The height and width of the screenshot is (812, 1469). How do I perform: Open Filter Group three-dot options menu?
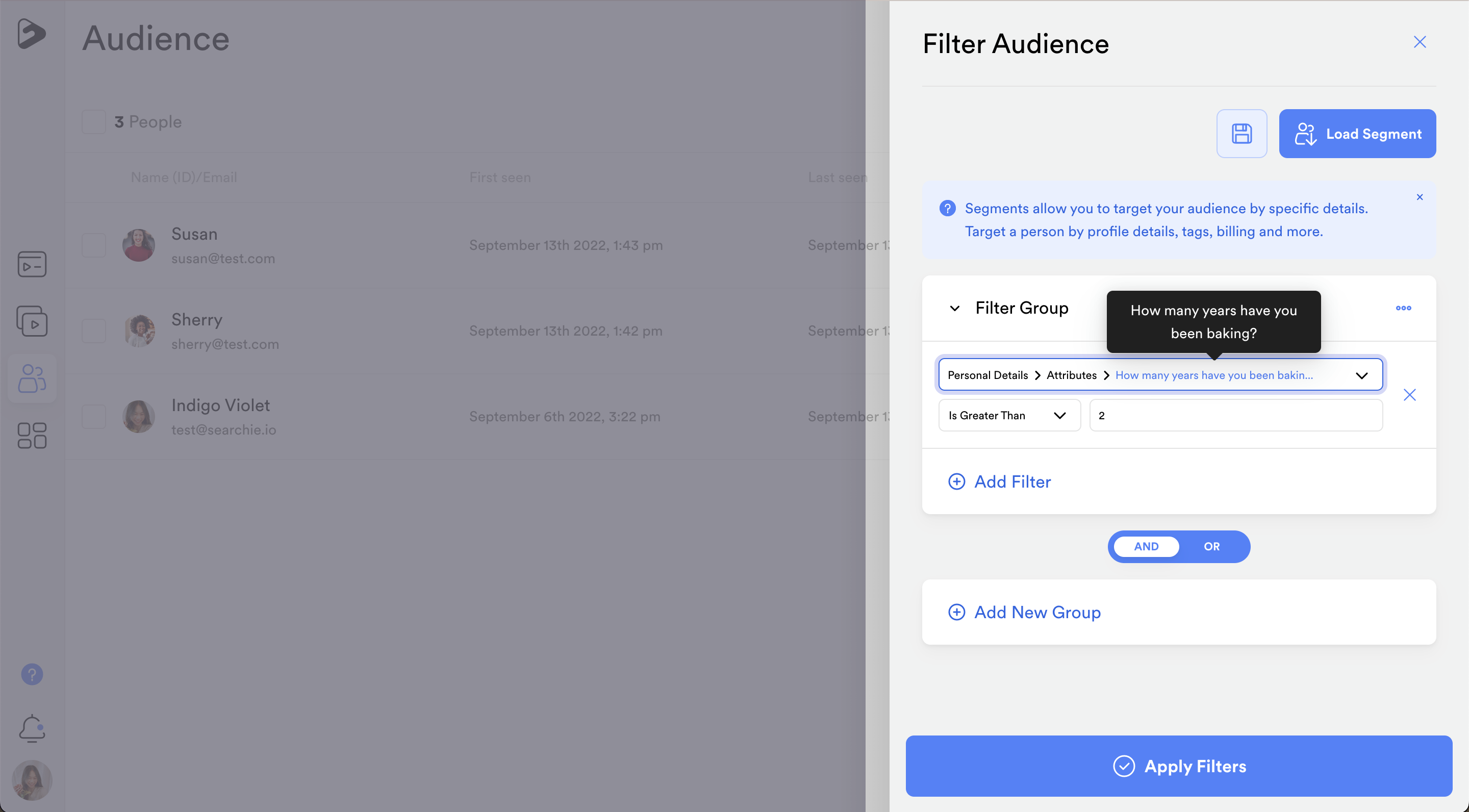pos(1403,308)
